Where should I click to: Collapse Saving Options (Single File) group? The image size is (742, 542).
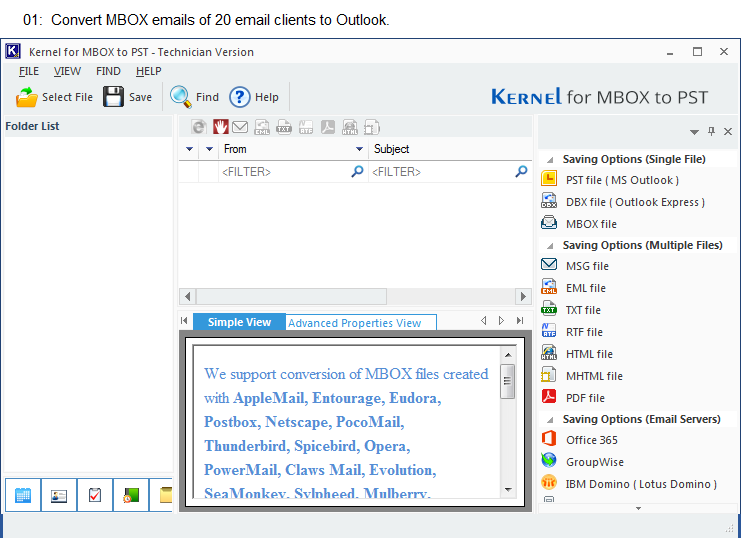(550, 160)
